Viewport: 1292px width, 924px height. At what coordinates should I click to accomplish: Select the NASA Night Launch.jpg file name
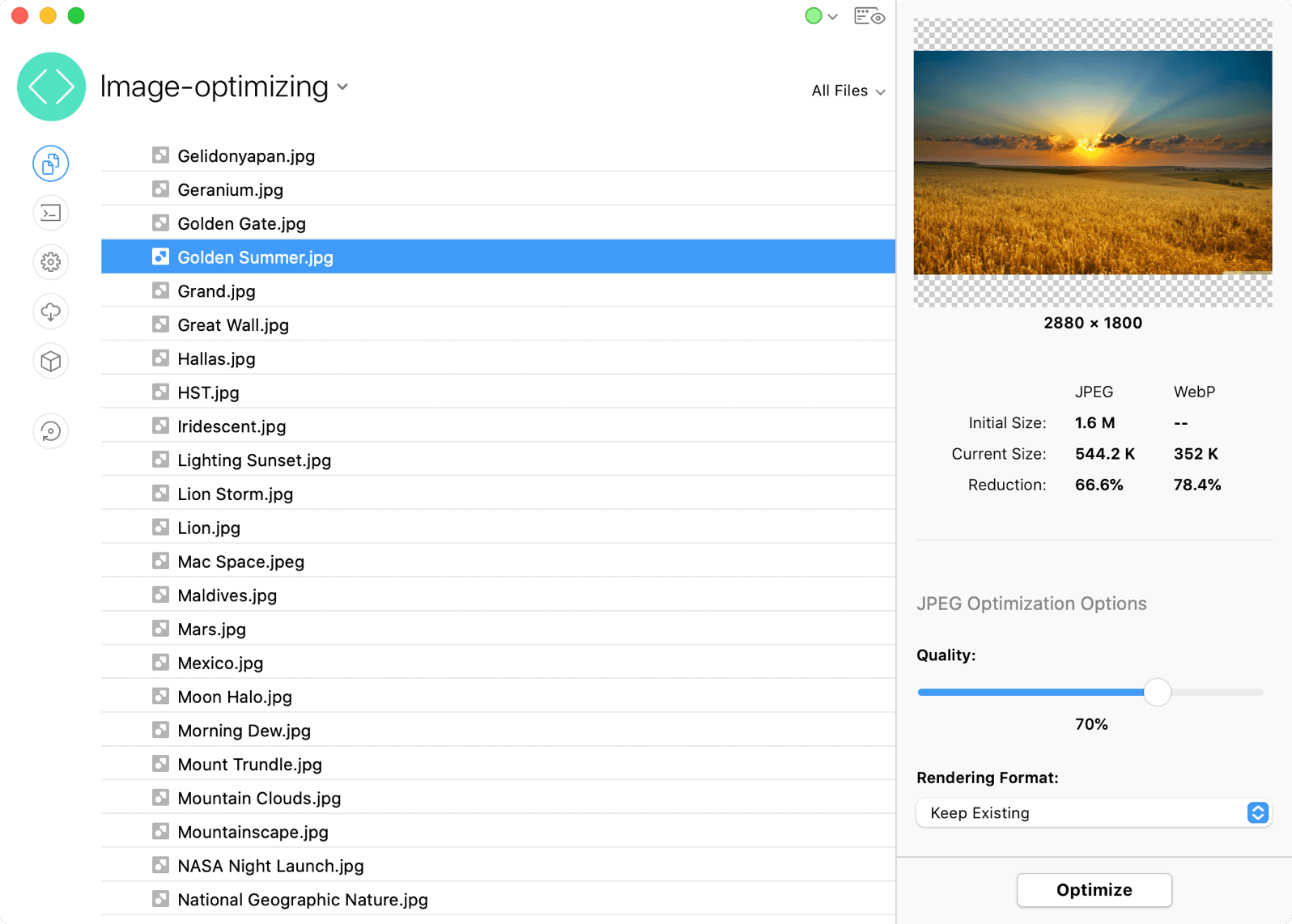pyautogui.click(x=270, y=866)
